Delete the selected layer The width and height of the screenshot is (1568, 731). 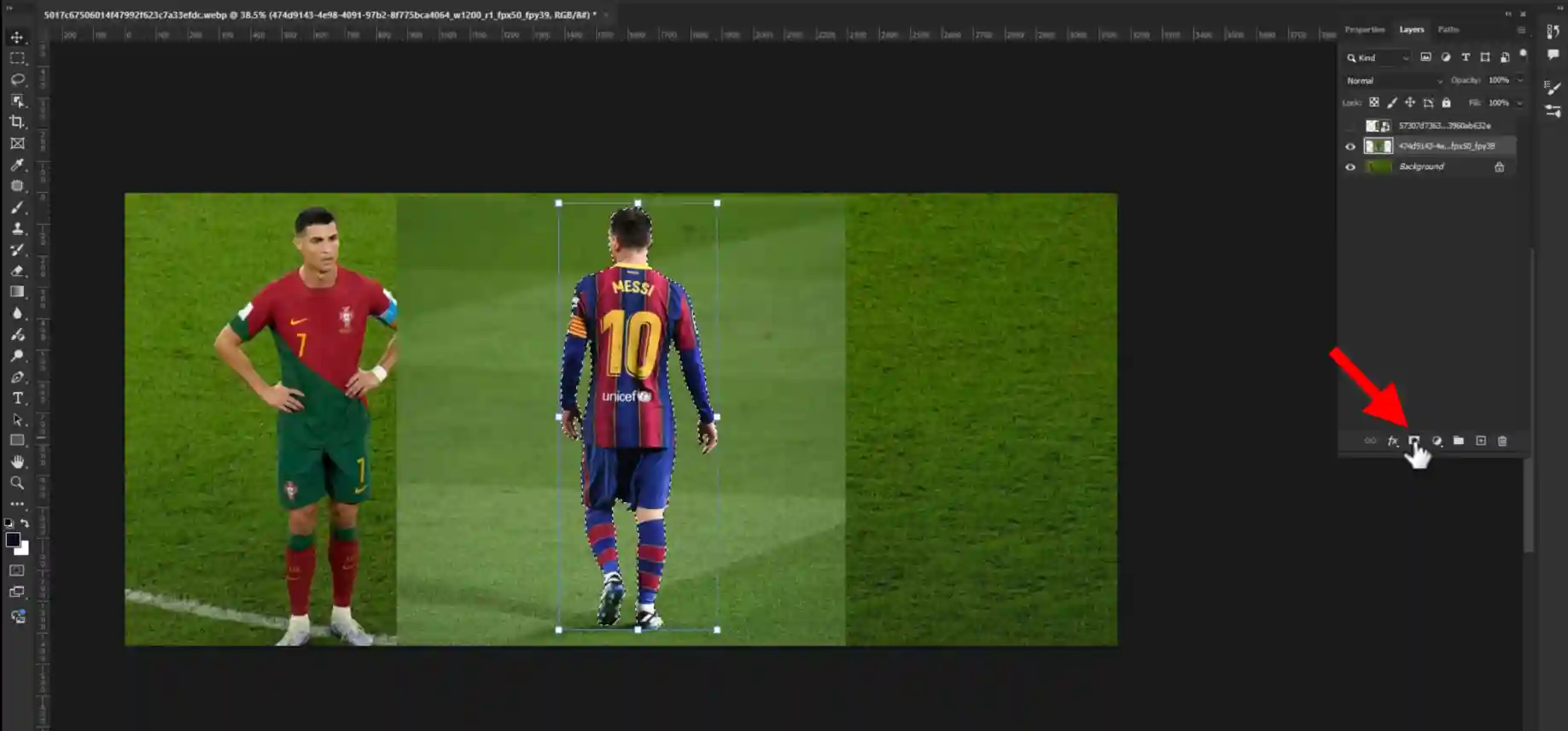tap(1503, 441)
